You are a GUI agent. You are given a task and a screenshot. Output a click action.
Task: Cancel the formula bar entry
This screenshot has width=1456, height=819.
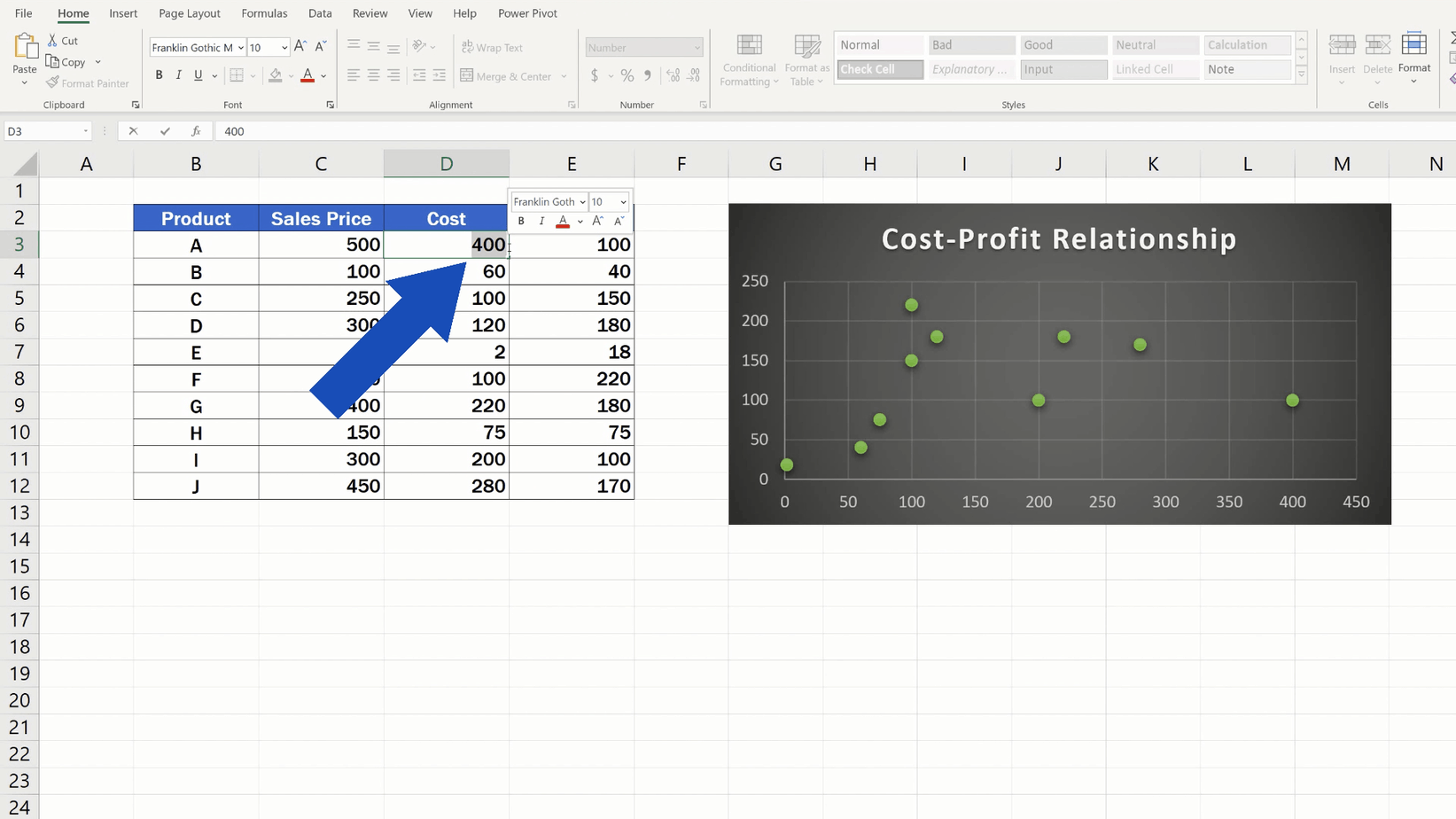click(x=133, y=131)
